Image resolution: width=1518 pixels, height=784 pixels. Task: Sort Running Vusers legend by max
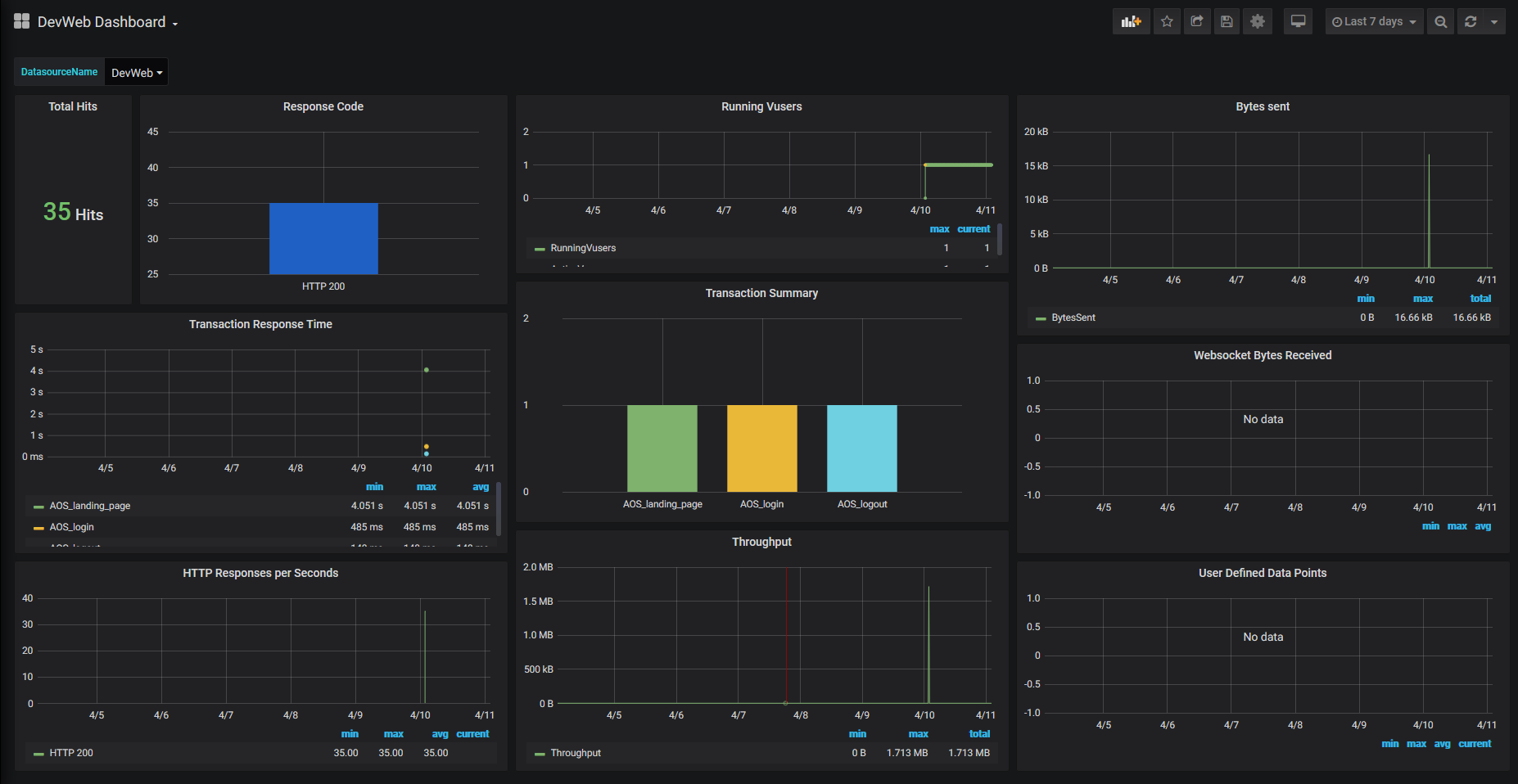(x=940, y=229)
